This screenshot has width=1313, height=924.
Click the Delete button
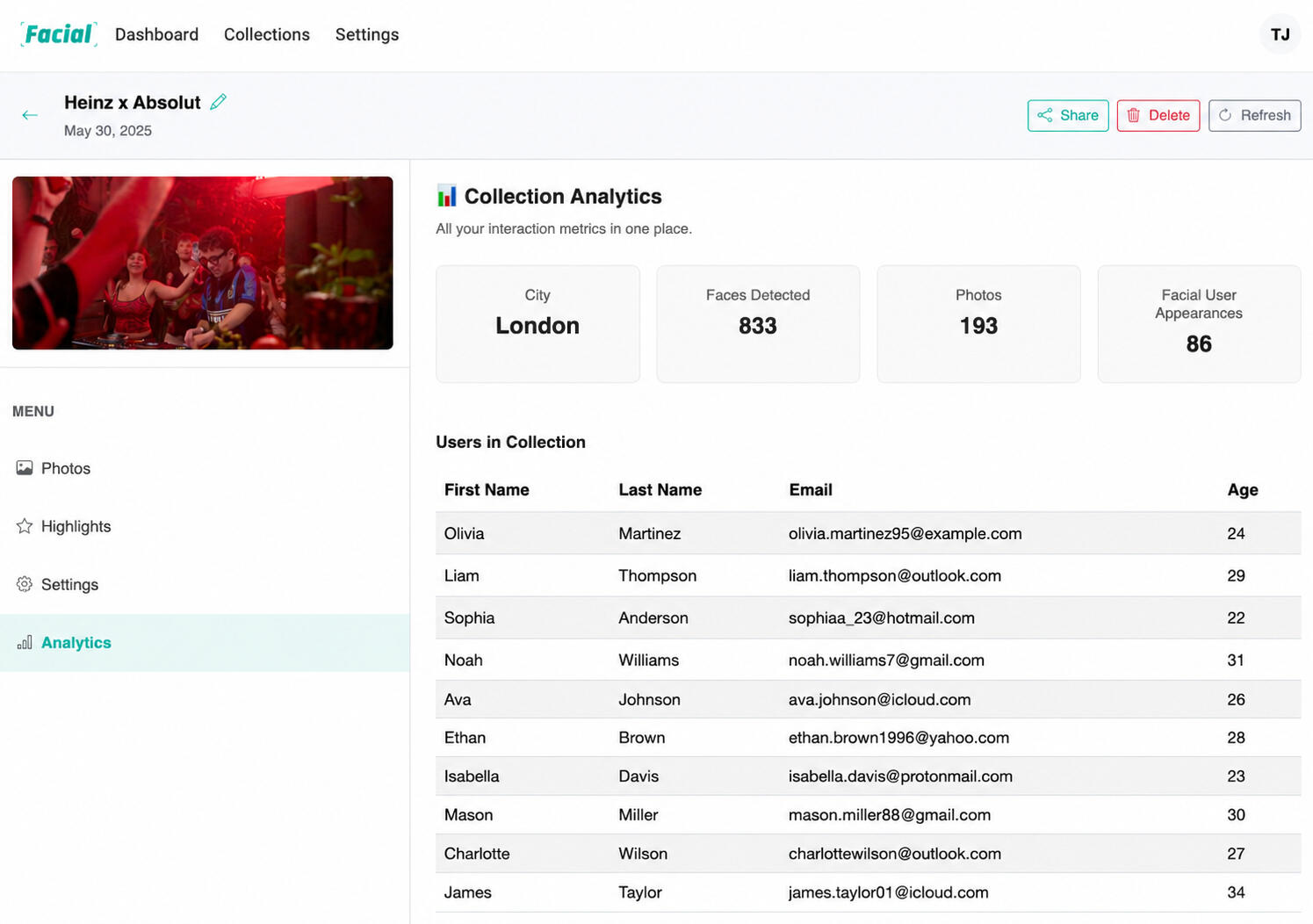(x=1158, y=115)
